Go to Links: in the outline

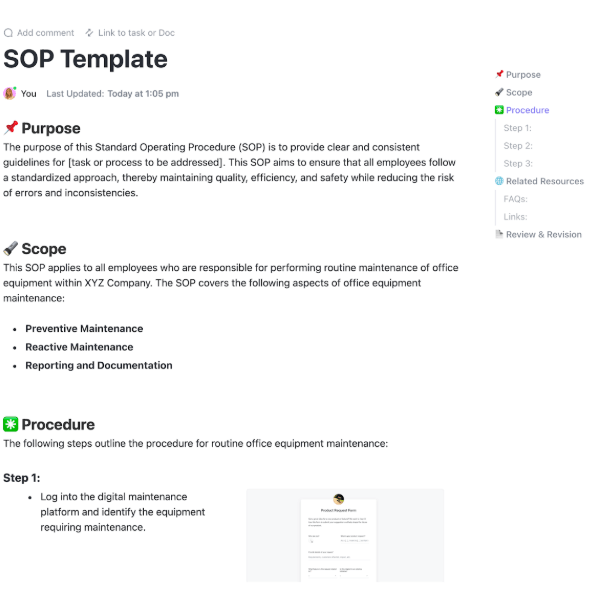click(515, 217)
